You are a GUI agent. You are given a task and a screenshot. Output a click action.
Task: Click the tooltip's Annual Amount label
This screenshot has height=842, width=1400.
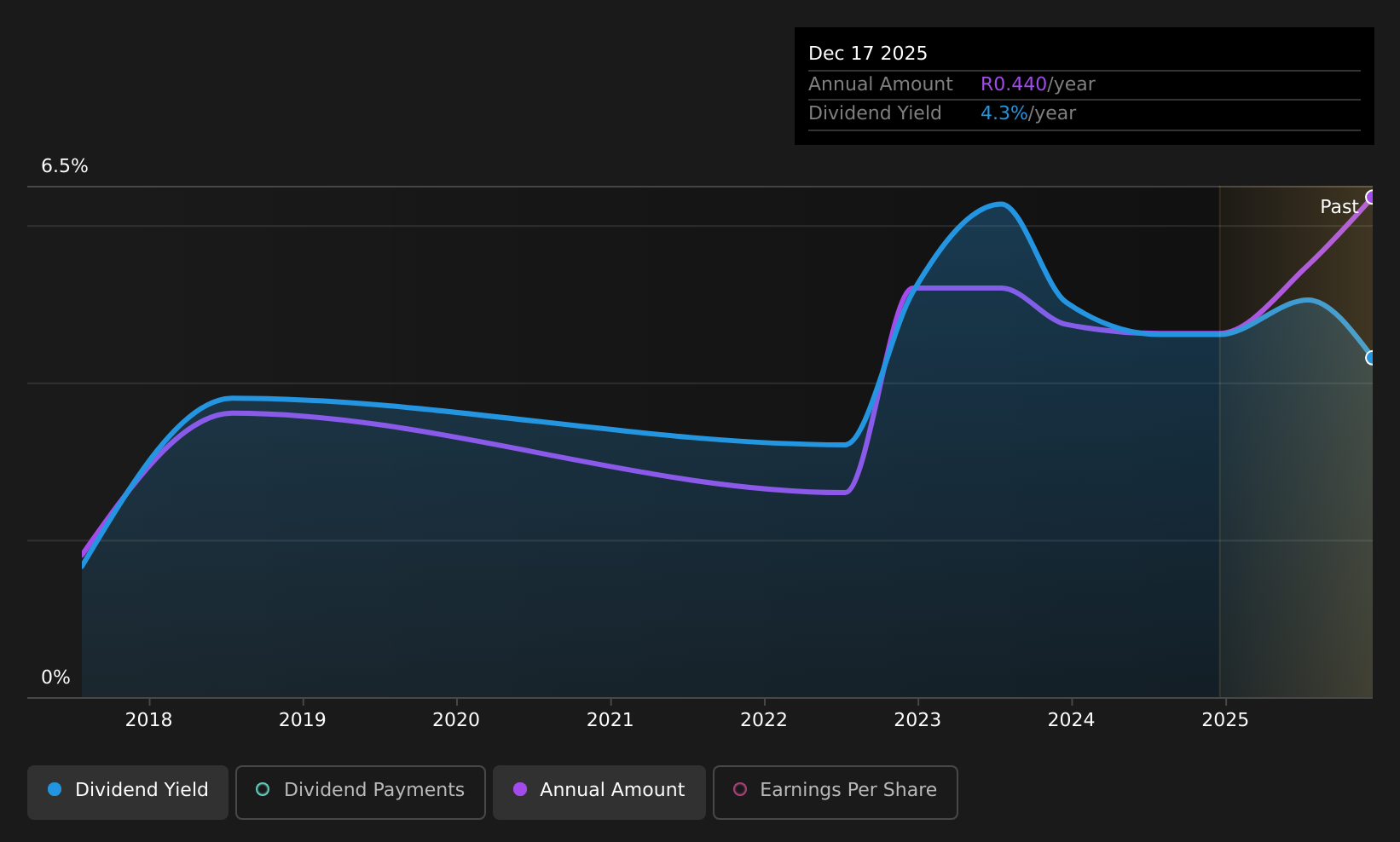[881, 84]
